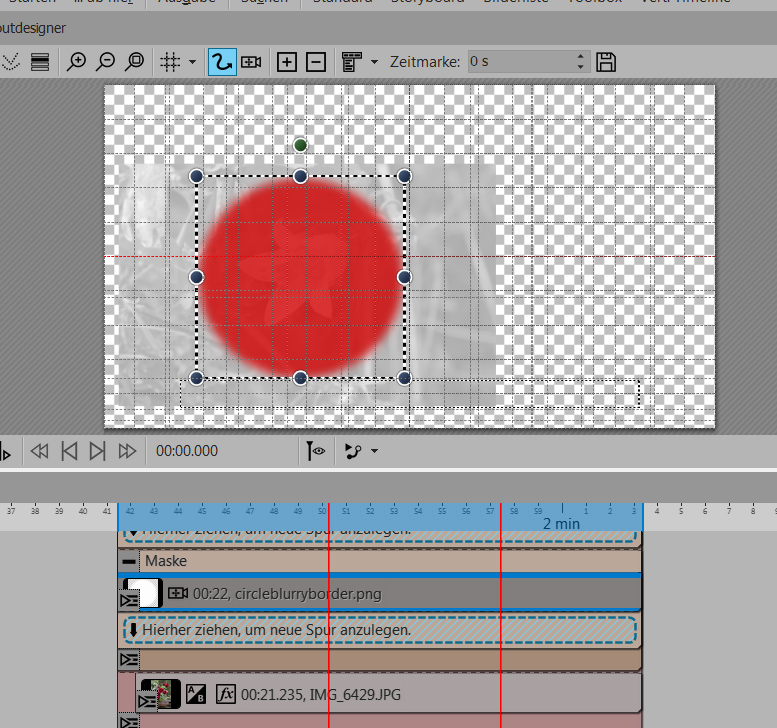777x728 pixels.
Task: Click the zoom out magnifier icon
Action: [105, 62]
